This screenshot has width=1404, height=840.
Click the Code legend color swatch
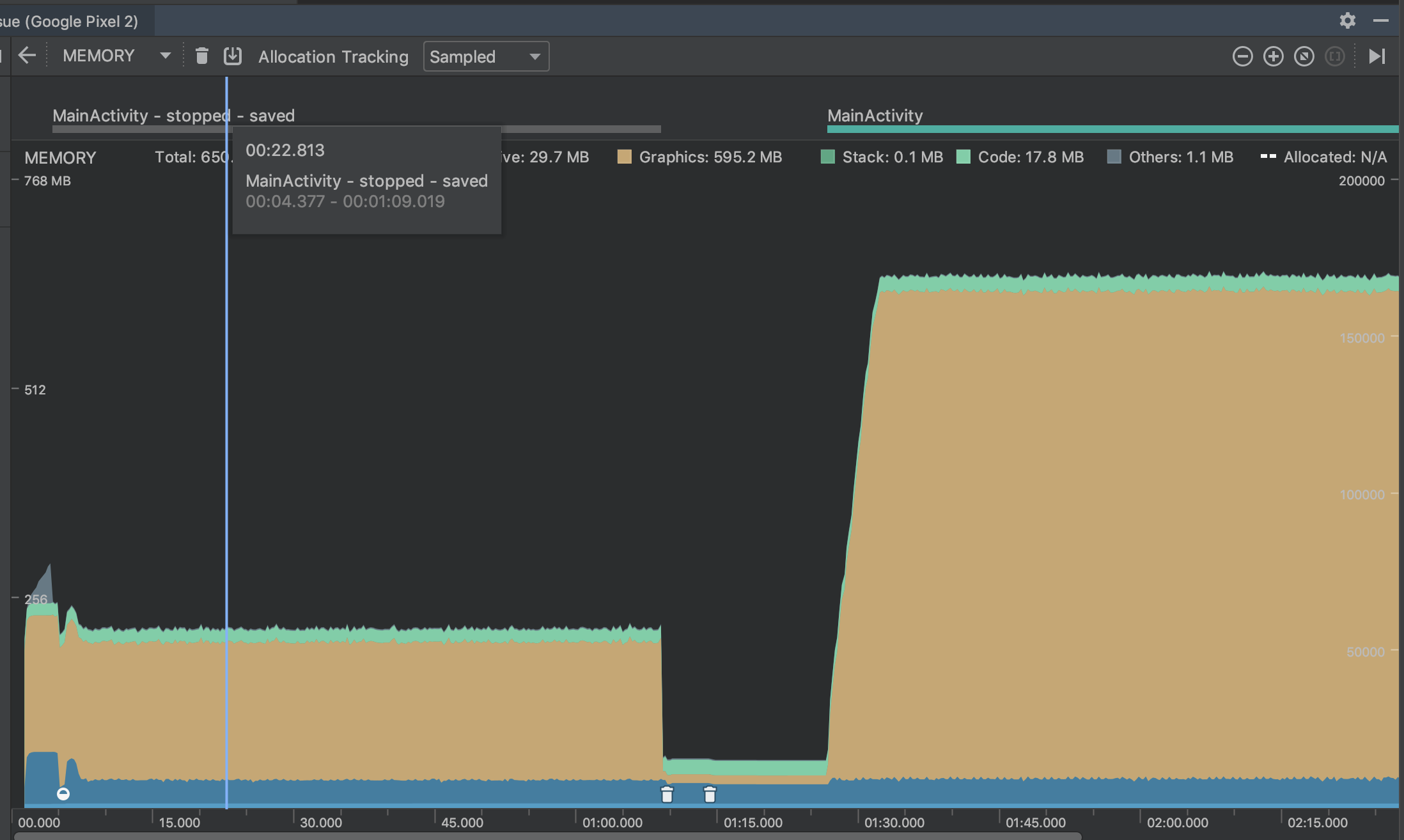tap(963, 157)
